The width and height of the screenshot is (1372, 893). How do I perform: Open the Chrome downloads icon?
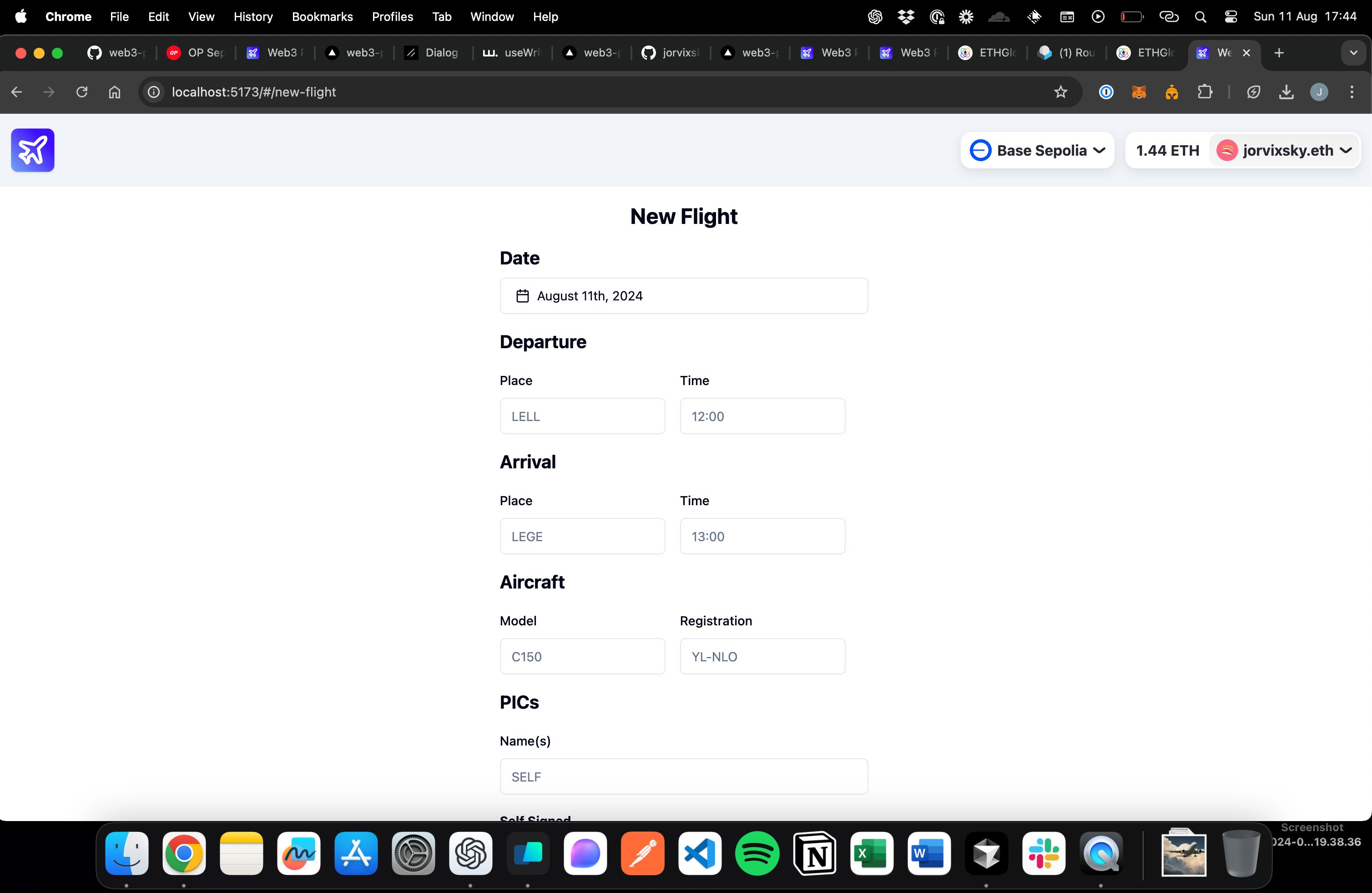(1286, 92)
